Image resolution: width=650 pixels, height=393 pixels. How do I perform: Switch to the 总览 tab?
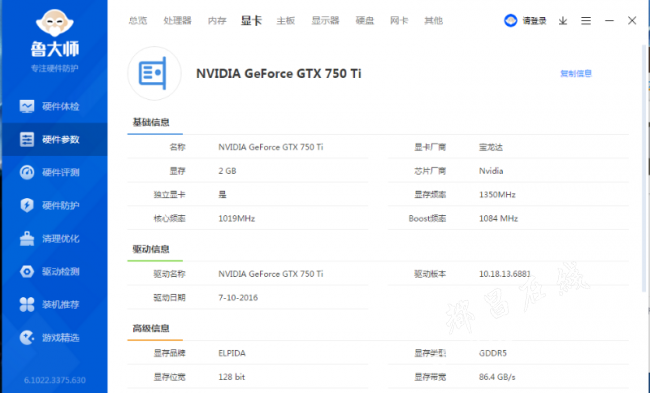[138, 20]
